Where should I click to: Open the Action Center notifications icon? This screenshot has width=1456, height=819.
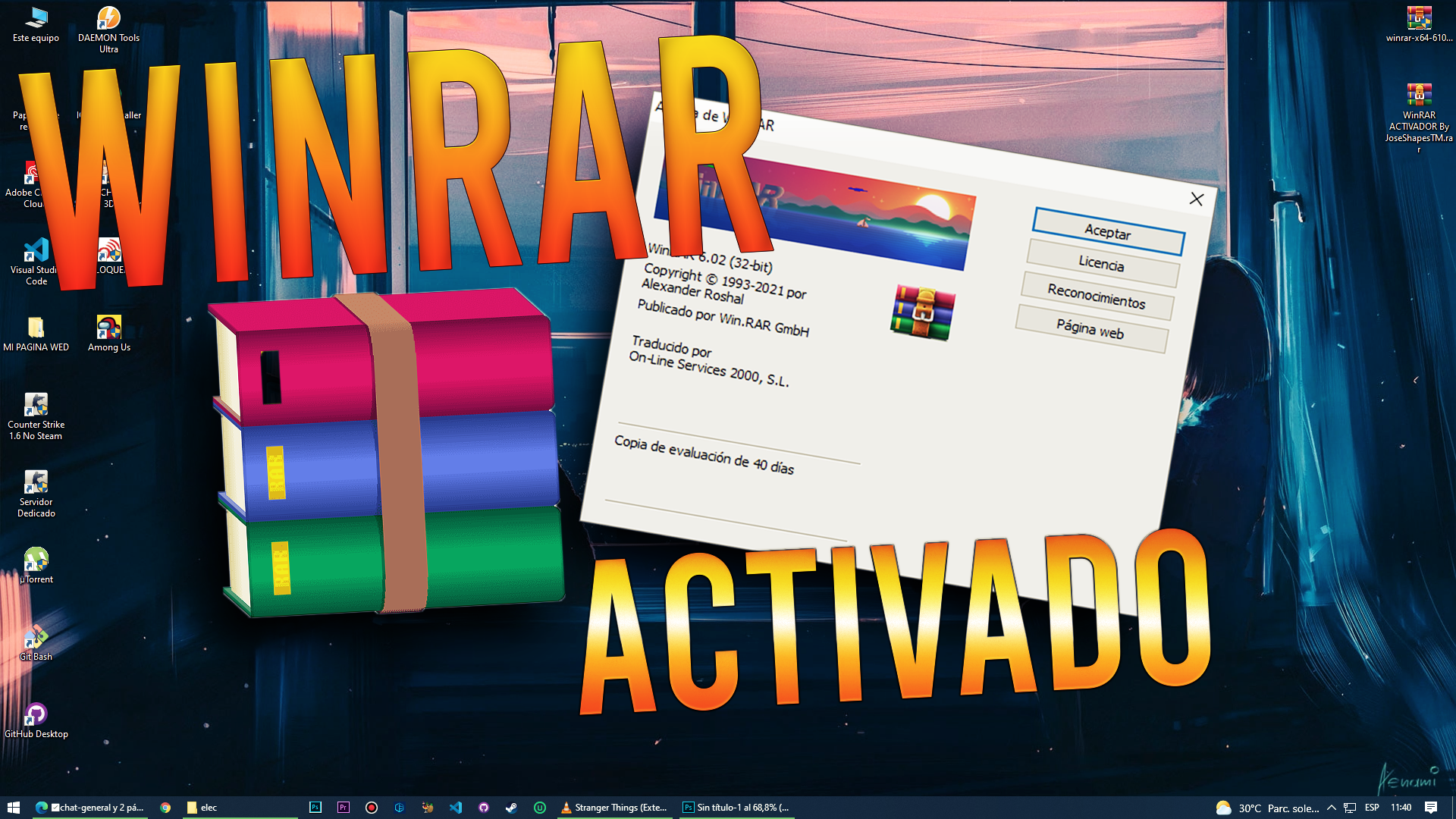pyautogui.click(x=1431, y=808)
